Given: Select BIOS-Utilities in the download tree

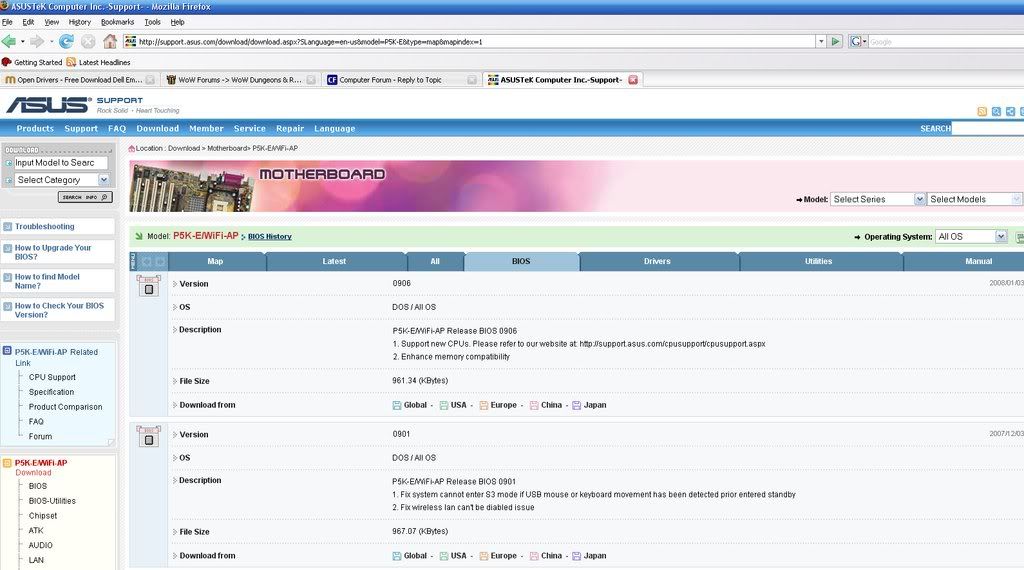Looking at the screenshot, I should coord(52,501).
